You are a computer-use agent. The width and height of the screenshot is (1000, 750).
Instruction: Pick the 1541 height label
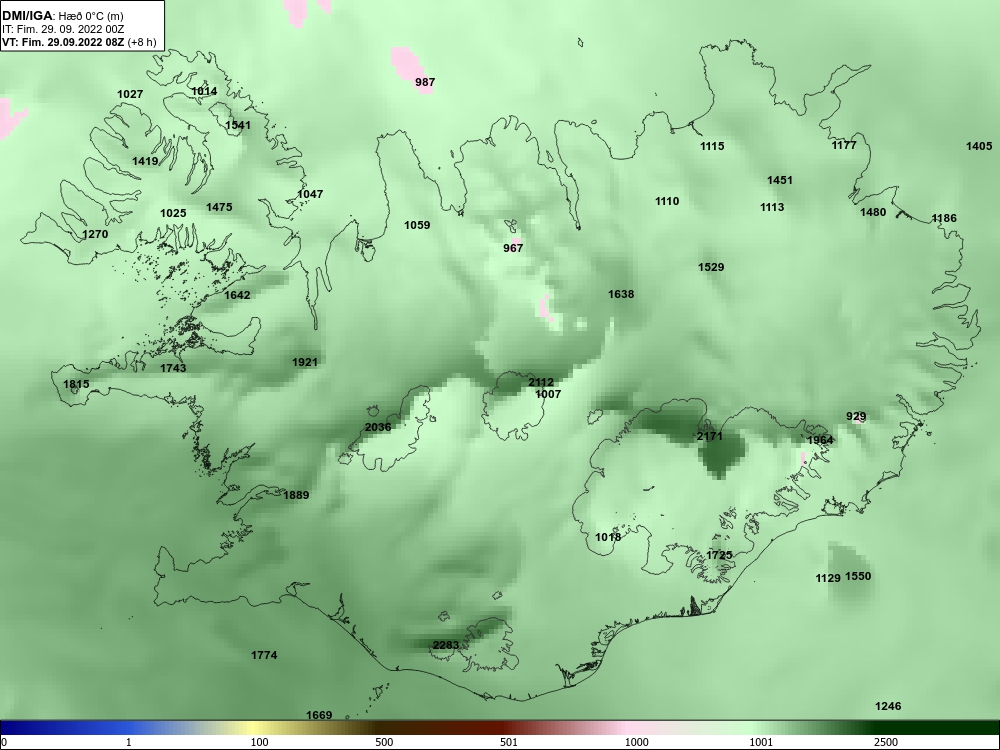pos(238,125)
